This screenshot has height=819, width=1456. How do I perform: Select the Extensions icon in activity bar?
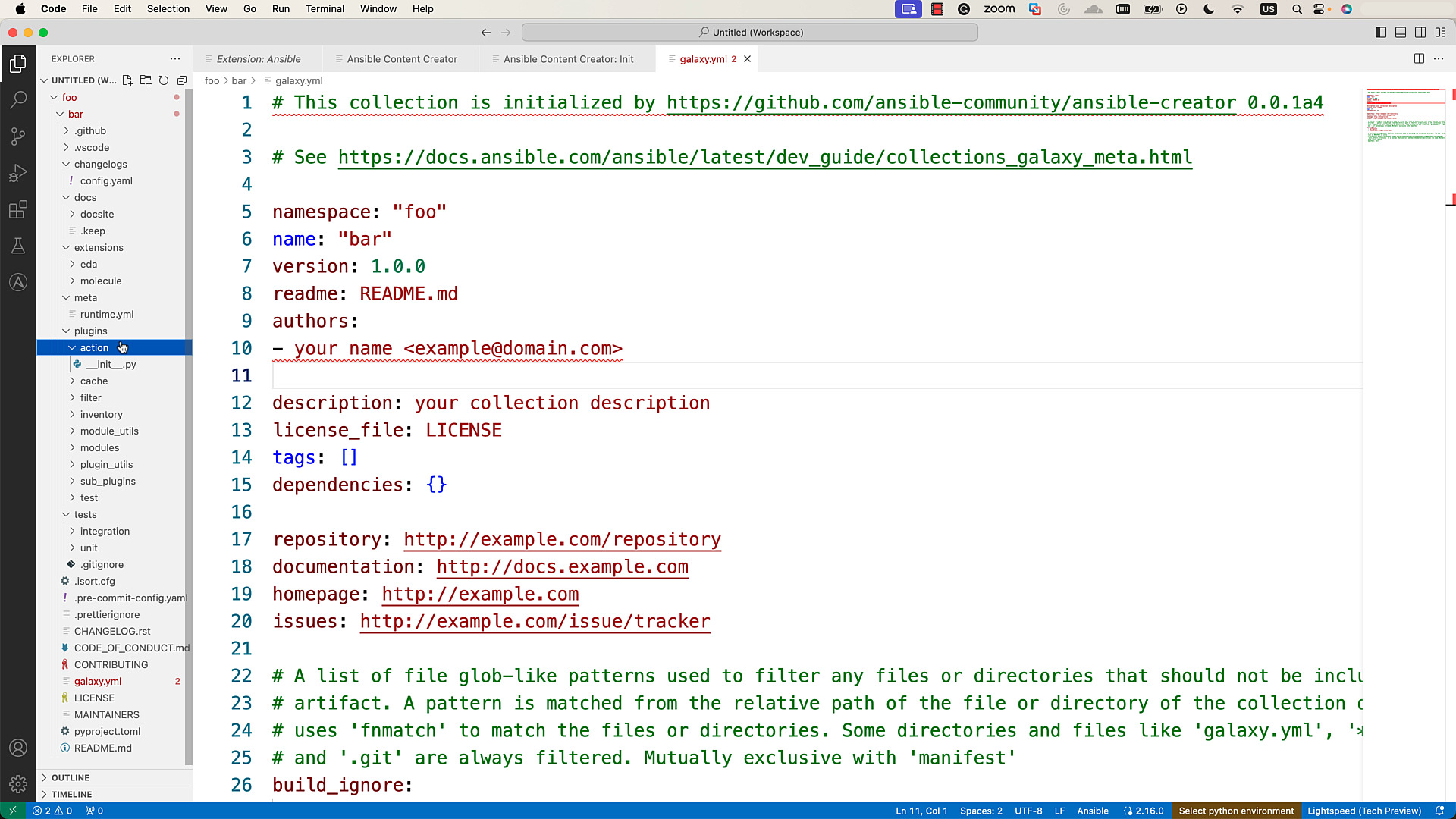point(18,210)
